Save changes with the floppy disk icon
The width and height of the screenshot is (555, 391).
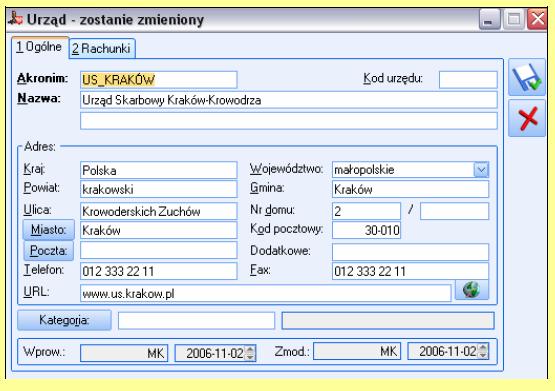[527, 77]
